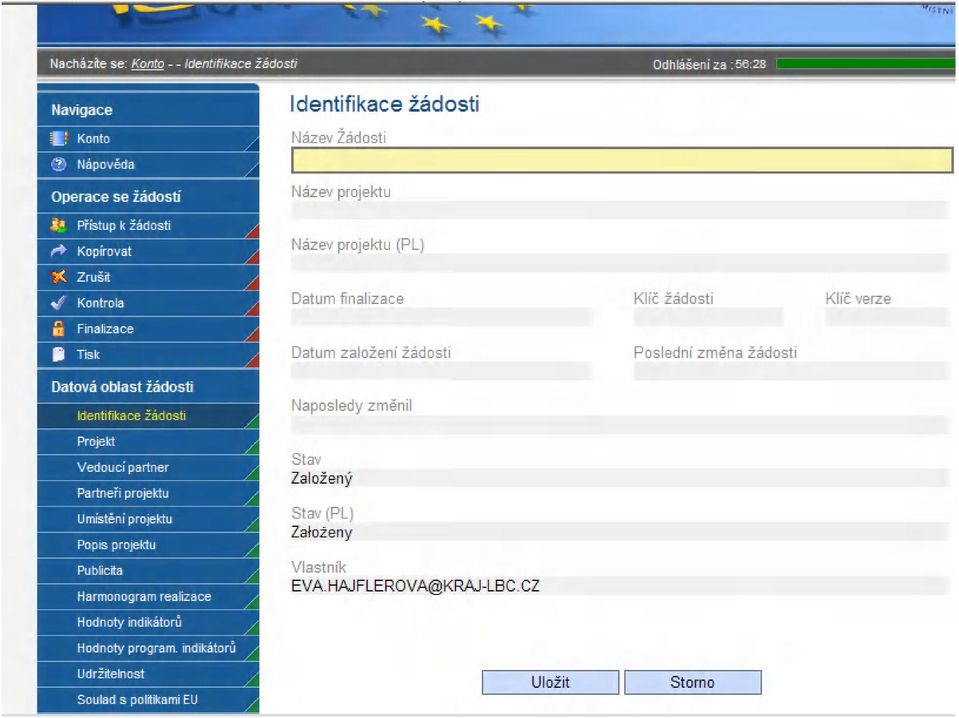This screenshot has width=959, height=718.
Task: Click the Nápověda help question icon
Action: pyautogui.click(x=59, y=165)
